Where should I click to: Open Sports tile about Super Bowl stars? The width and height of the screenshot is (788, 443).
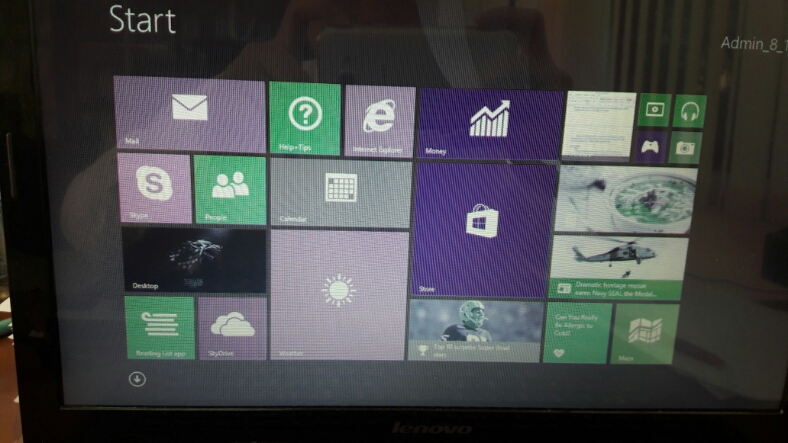pyautogui.click(x=475, y=330)
